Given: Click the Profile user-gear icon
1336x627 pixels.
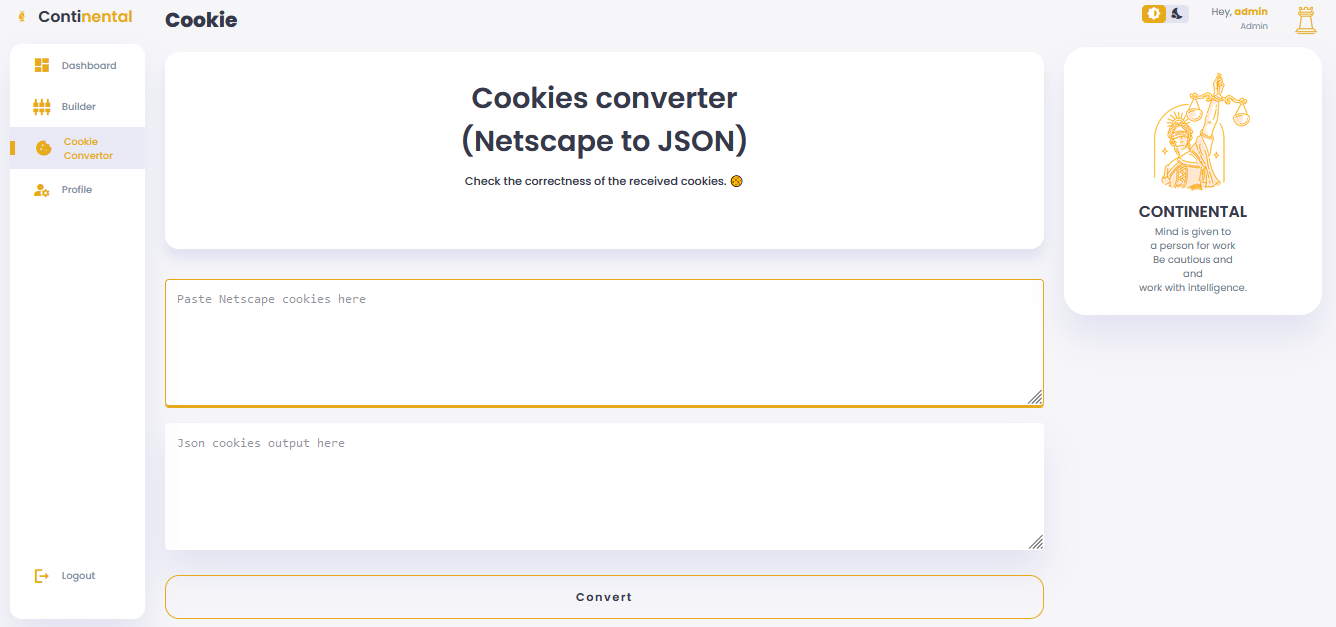Looking at the screenshot, I should [x=42, y=190].
